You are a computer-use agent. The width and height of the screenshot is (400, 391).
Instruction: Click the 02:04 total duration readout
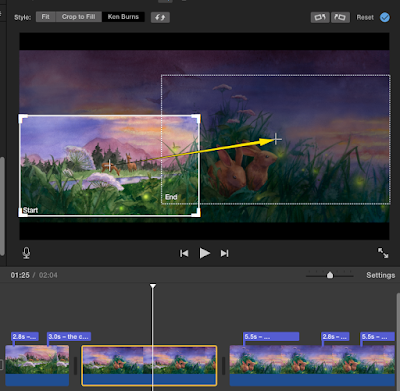pos(48,275)
